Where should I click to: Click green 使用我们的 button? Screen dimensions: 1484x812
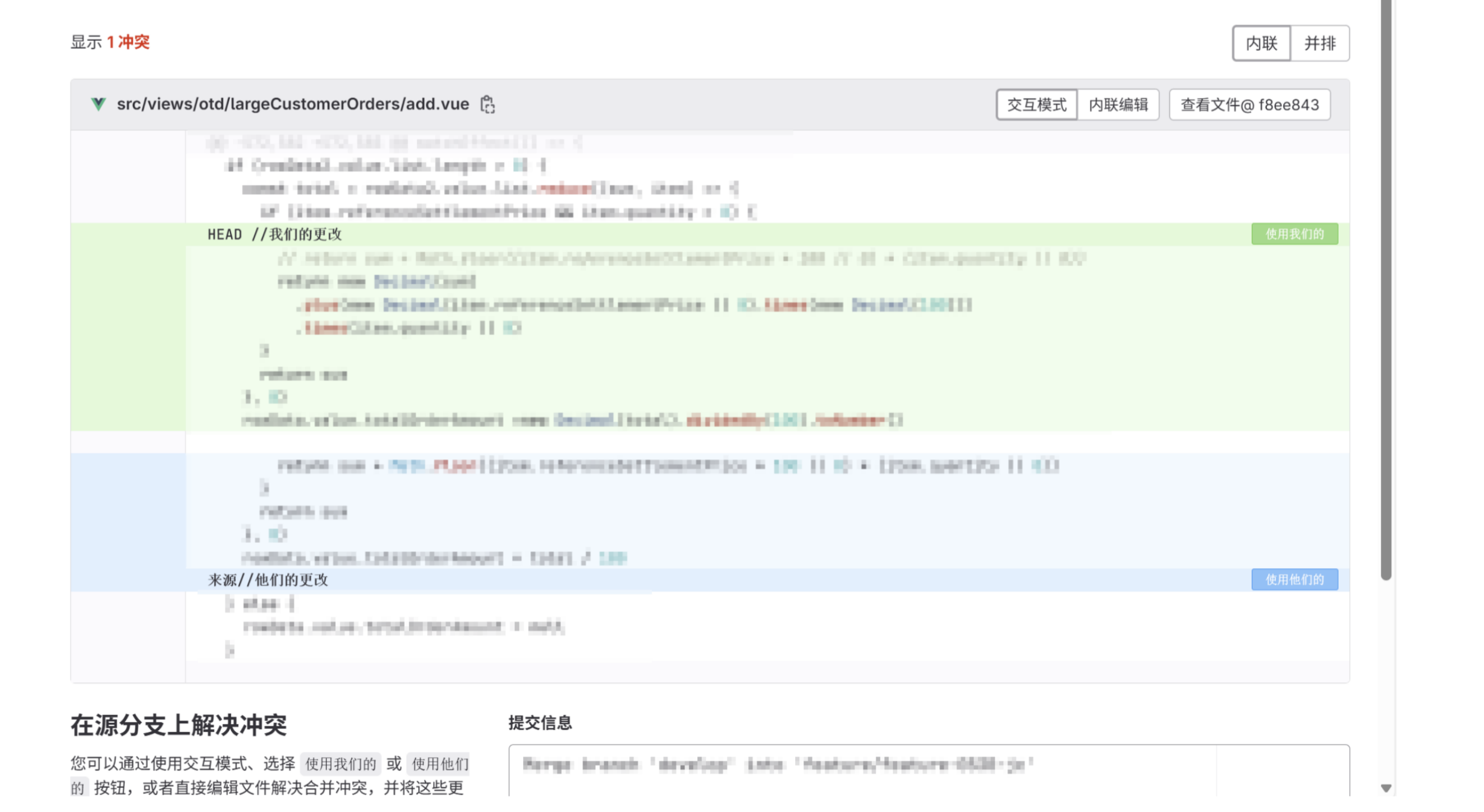click(x=1294, y=234)
